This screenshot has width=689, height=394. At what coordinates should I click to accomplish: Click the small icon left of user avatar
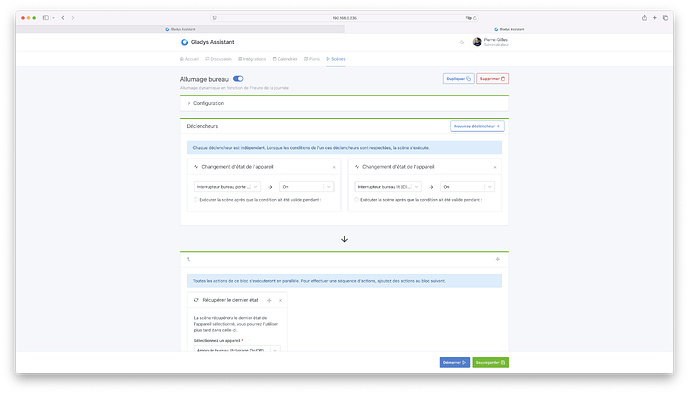tap(462, 42)
